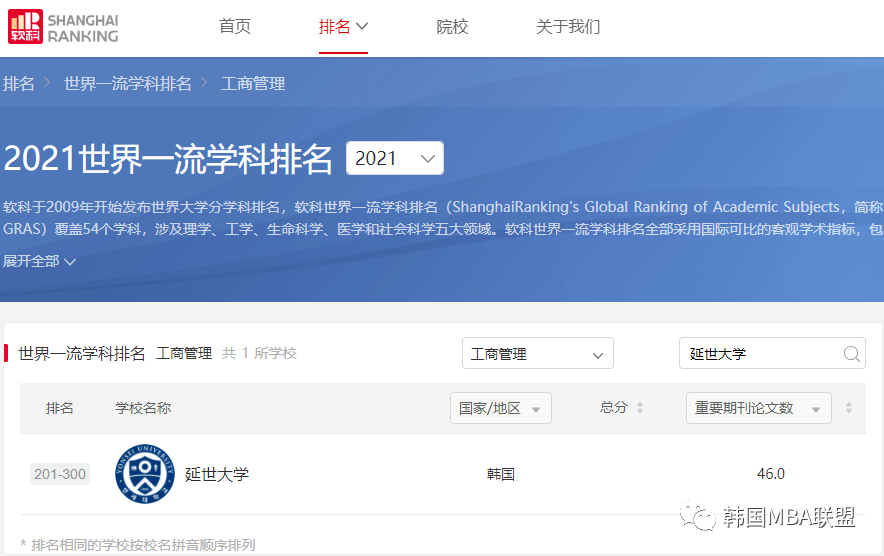
Task: Sort by 总分 column arrows
Action: [640, 408]
